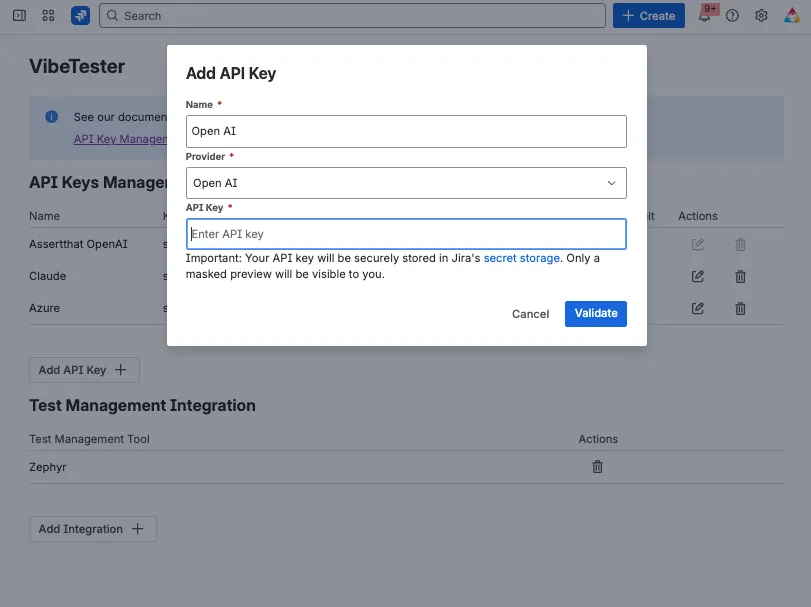Open the app switcher grid icon

(x=48, y=16)
